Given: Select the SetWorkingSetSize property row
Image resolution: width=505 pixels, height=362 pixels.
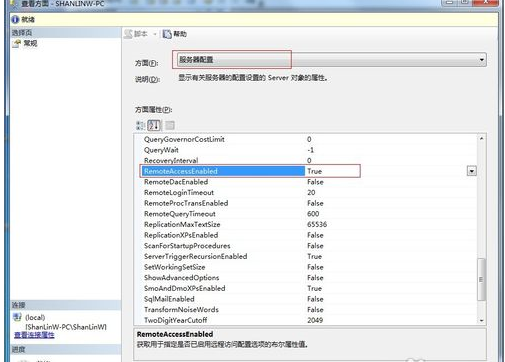Looking at the screenshot, I should 306,267.
